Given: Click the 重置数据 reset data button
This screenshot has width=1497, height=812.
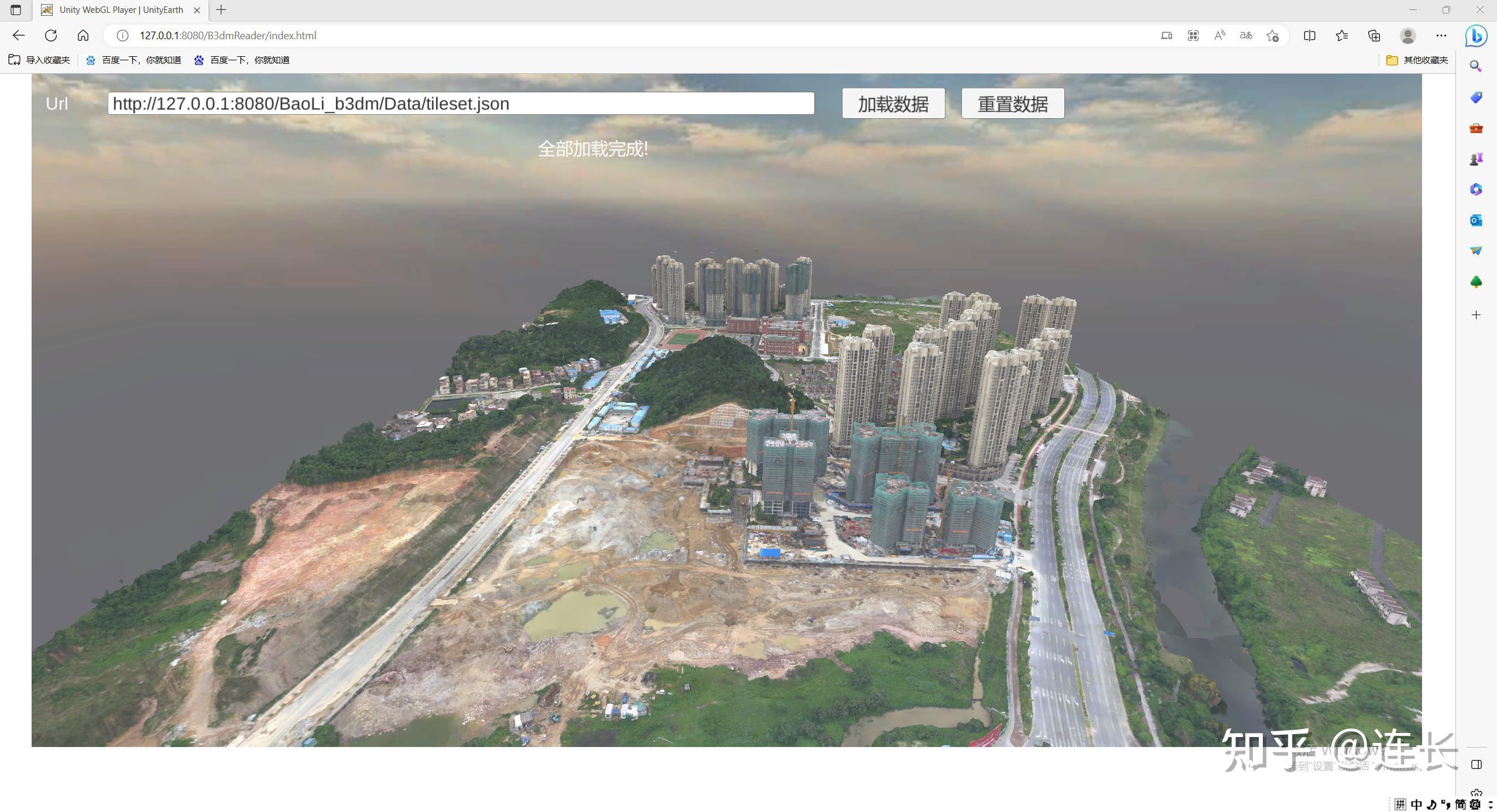Looking at the screenshot, I should (1012, 104).
